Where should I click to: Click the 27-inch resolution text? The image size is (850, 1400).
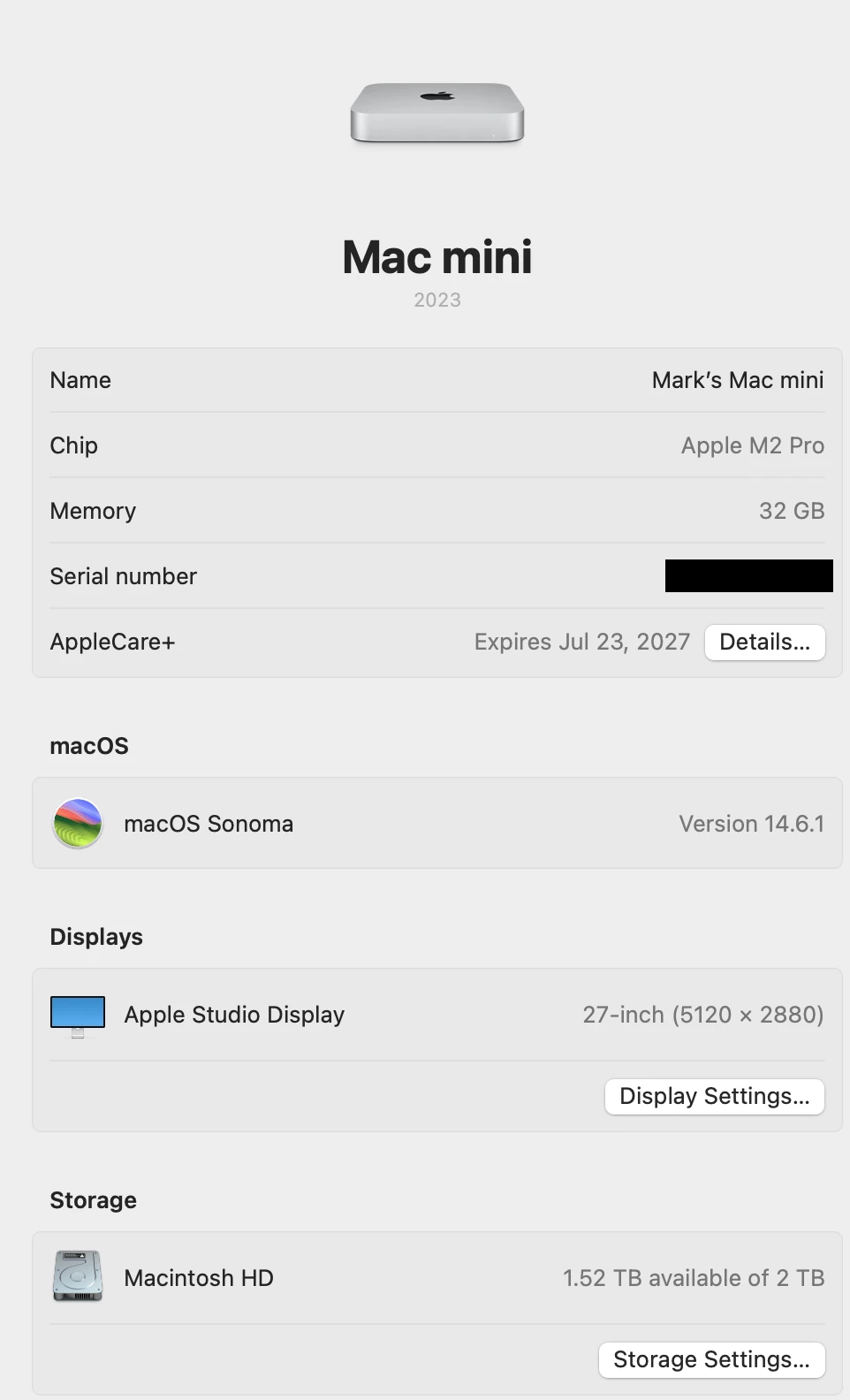click(703, 1015)
